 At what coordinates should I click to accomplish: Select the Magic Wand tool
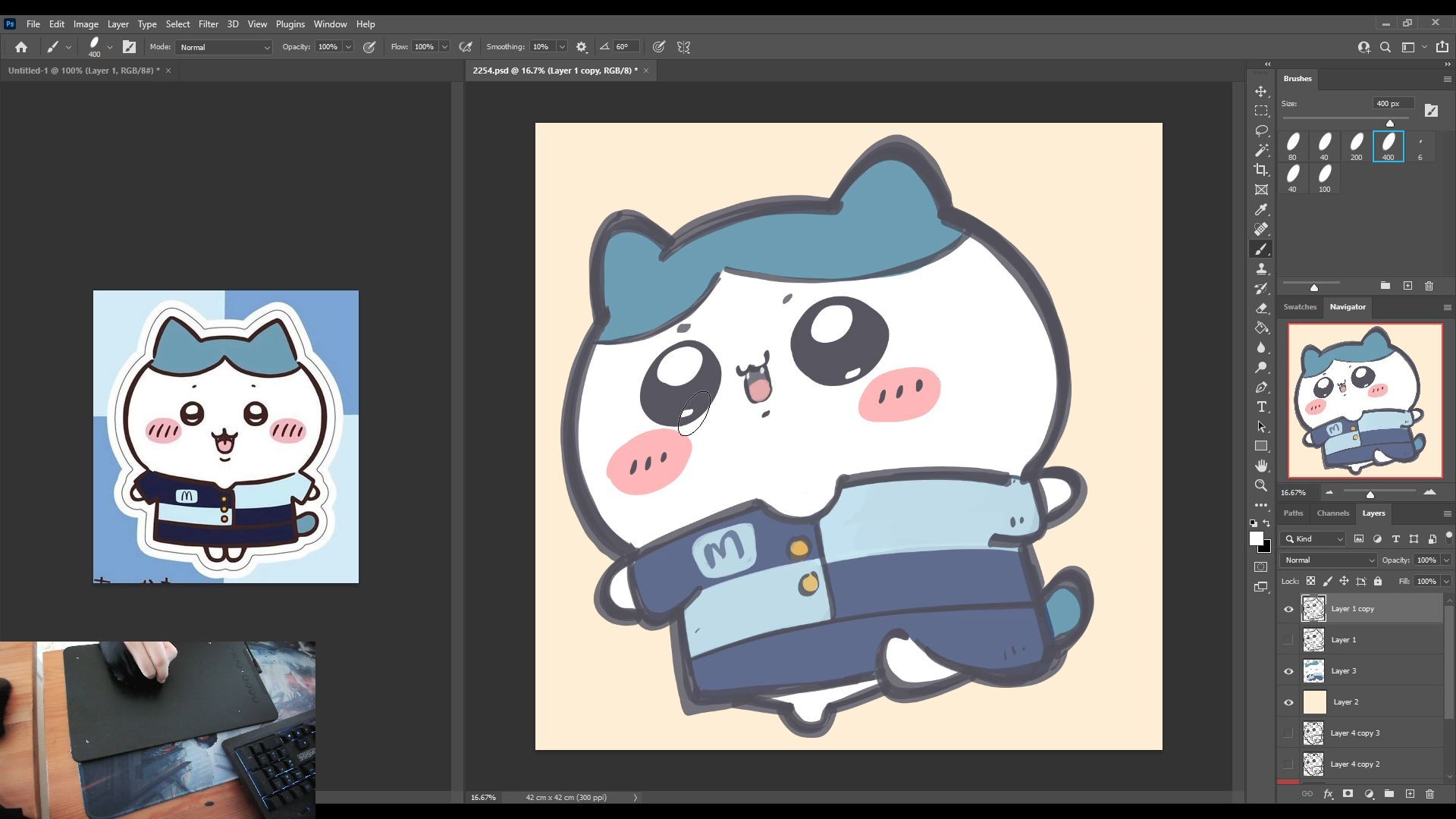click(1261, 150)
